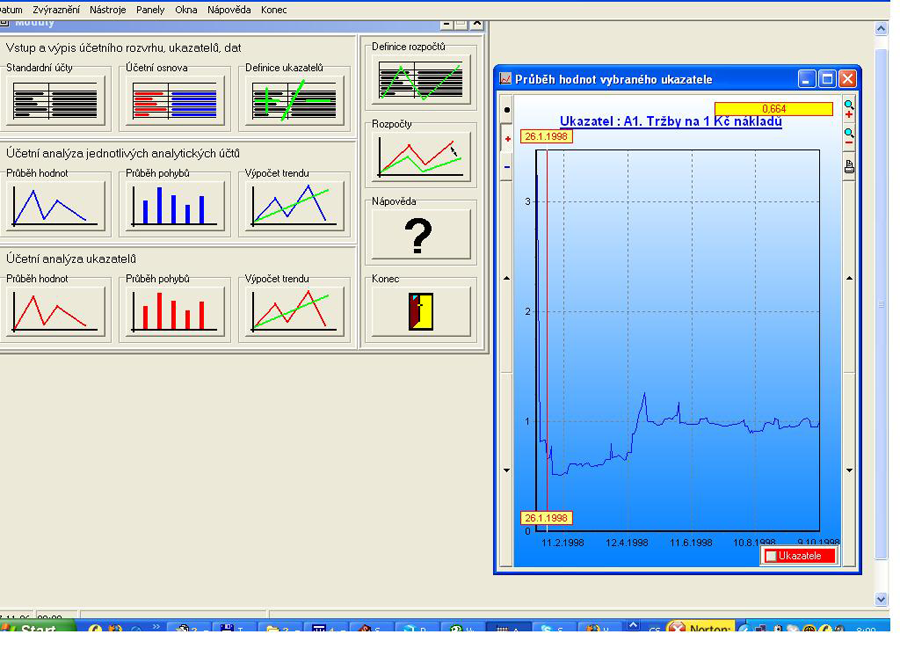Screen dimensions: 900x656
Task: Open the Zvýraznění menu
Action: click(x=56, y=10)
